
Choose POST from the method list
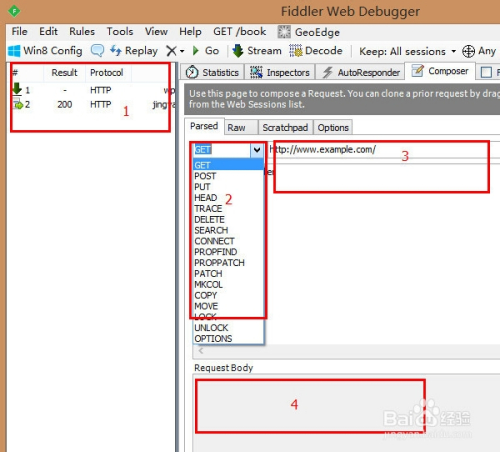(228, 176)
